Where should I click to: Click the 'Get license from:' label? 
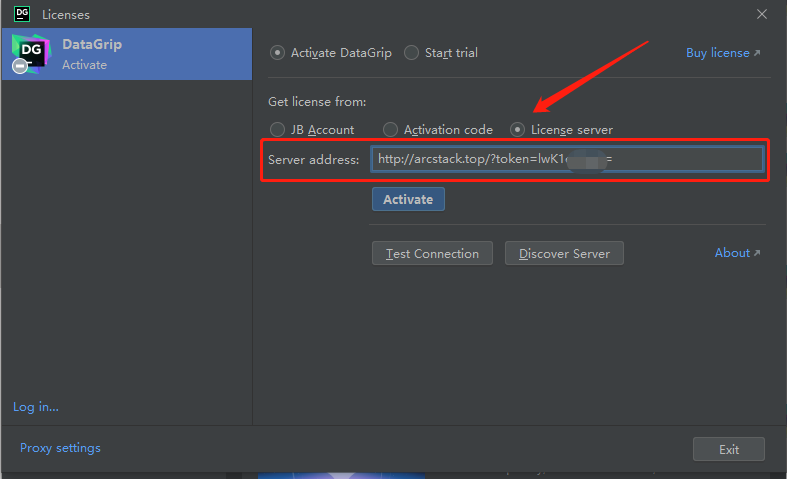(x=317, y=102)
